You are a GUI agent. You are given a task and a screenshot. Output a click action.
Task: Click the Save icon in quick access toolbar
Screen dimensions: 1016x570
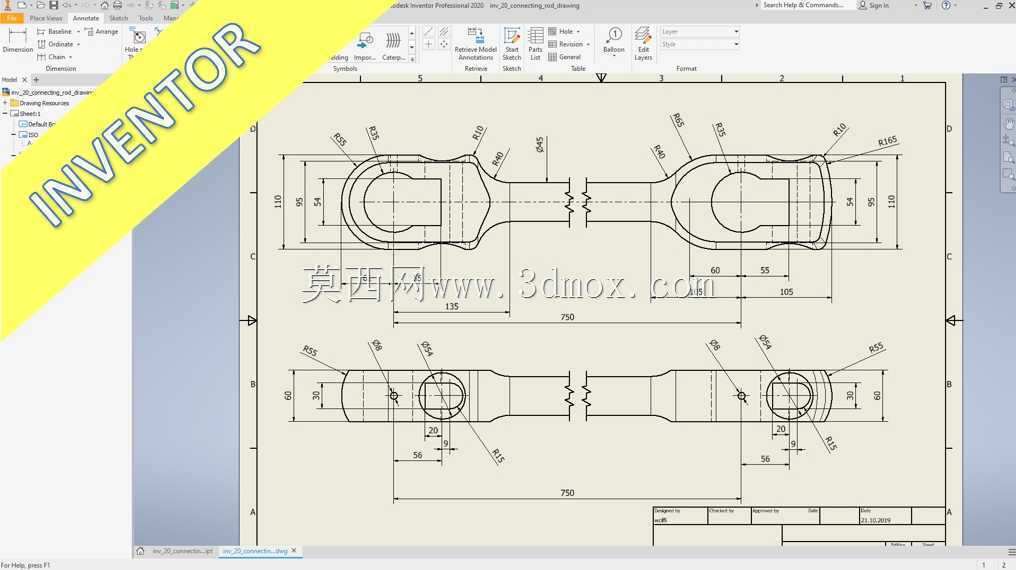53,5
